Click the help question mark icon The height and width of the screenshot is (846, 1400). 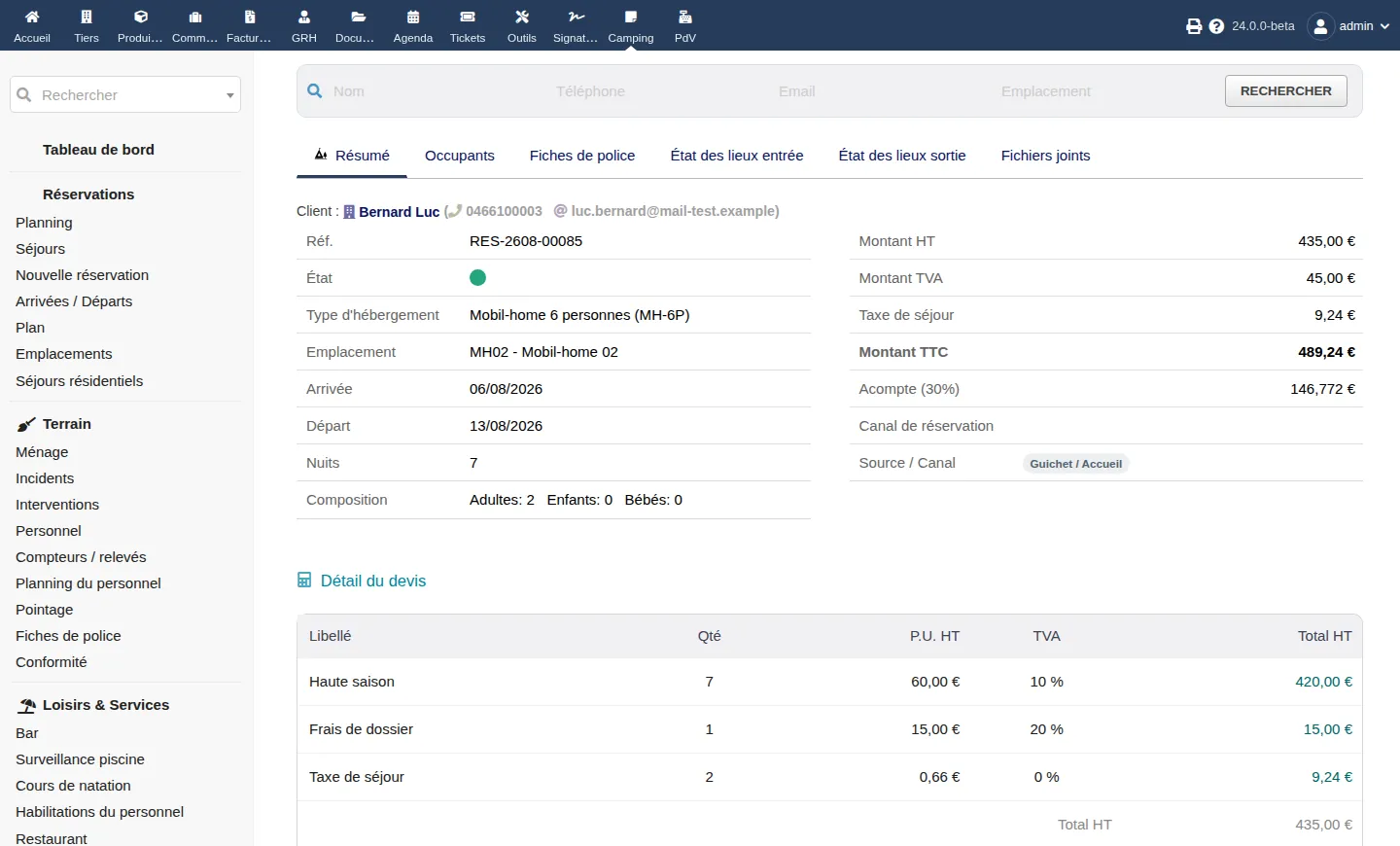1216,26
